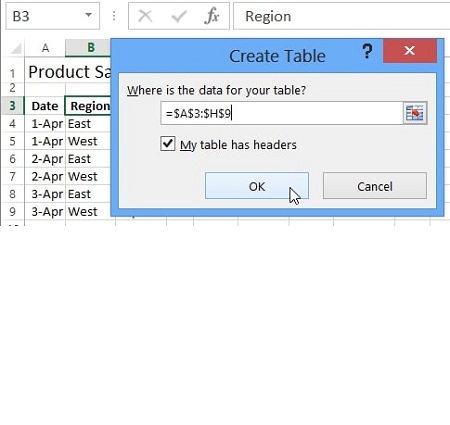The image size is (450, 425).
Task: Cancel the Create Table dialog
Action: tap(375, 186)
